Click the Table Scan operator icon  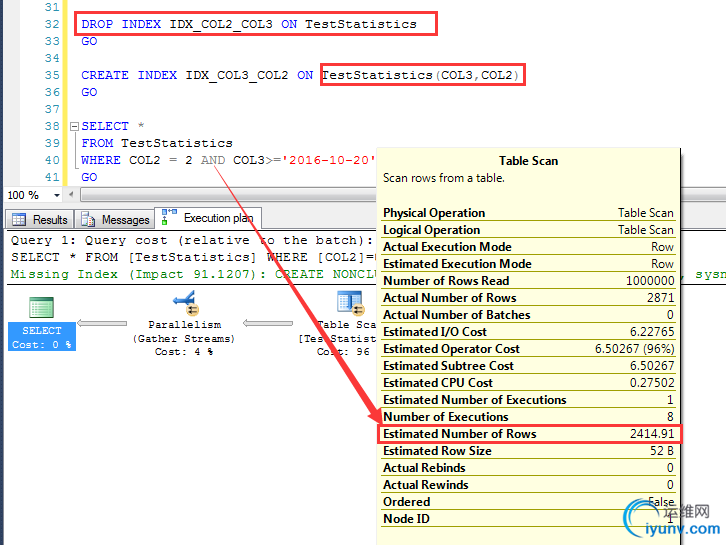350,303
